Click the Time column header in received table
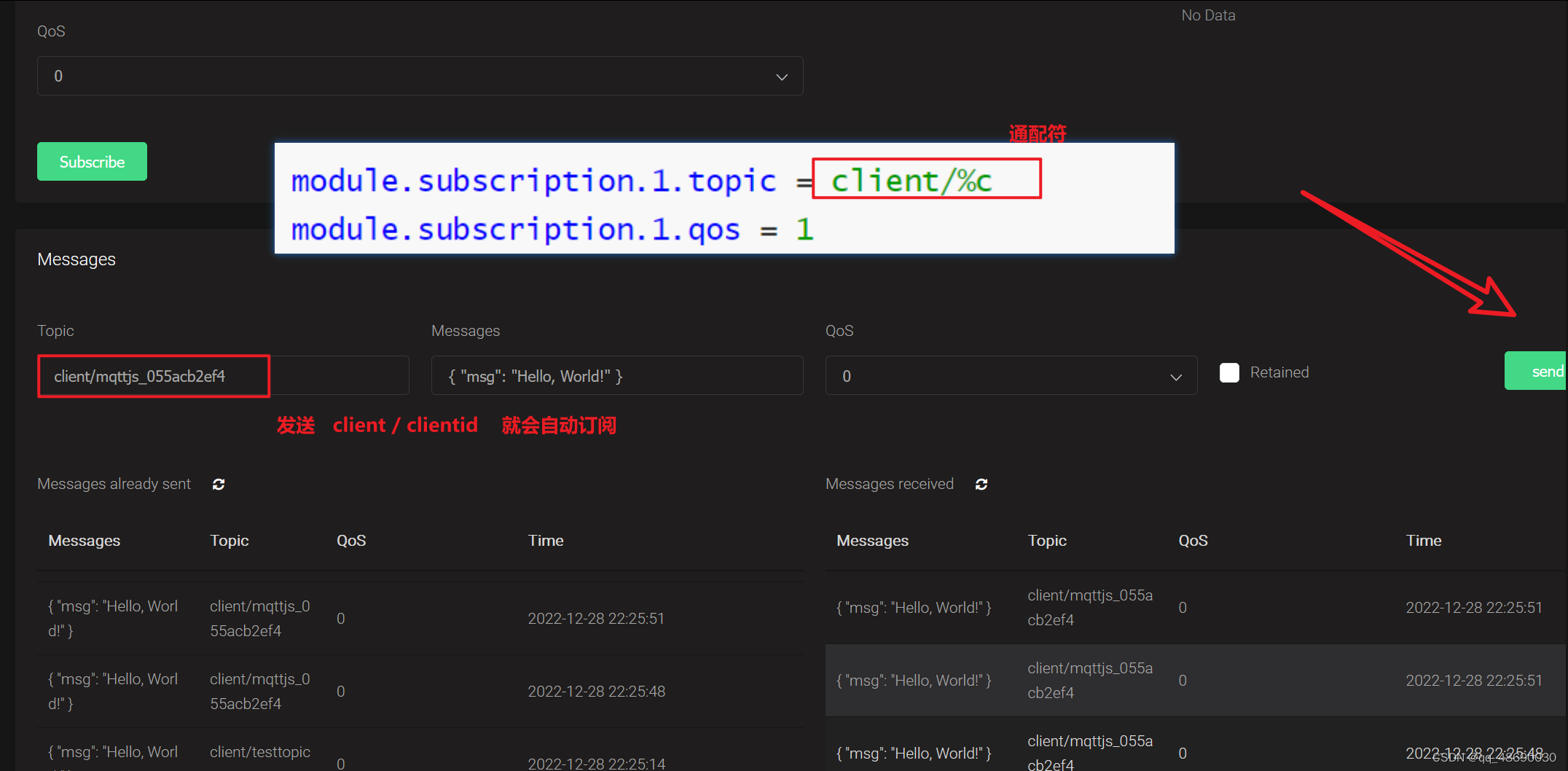1568x771 pixels. (x=1424, y=541)
